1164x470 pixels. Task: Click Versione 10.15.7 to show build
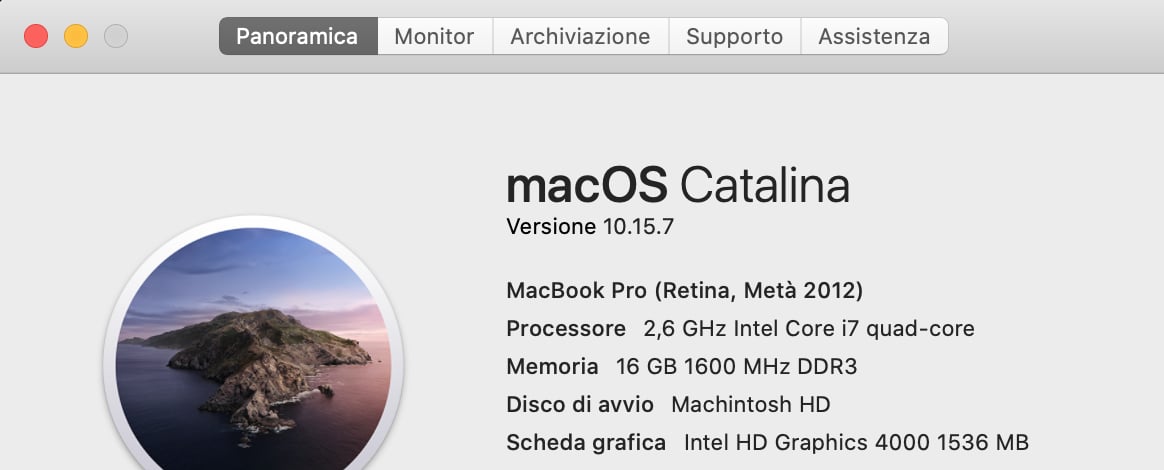pos(590,226)
